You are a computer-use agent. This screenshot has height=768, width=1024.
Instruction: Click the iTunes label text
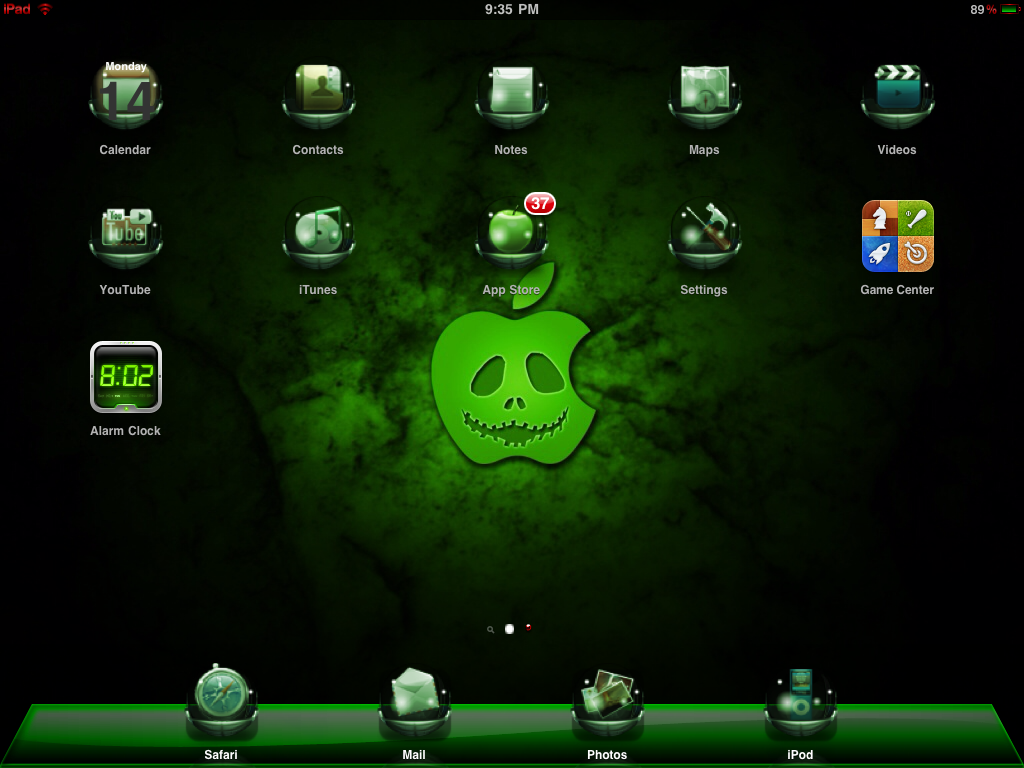318,289
